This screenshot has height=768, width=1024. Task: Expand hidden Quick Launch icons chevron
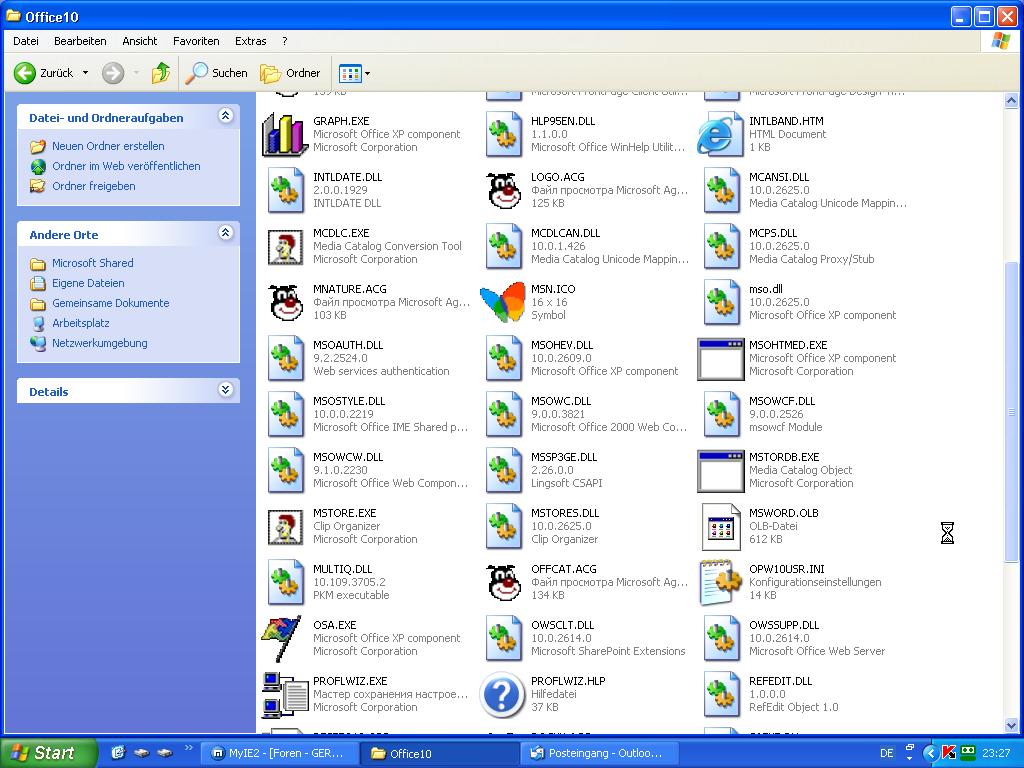(189, 747)
